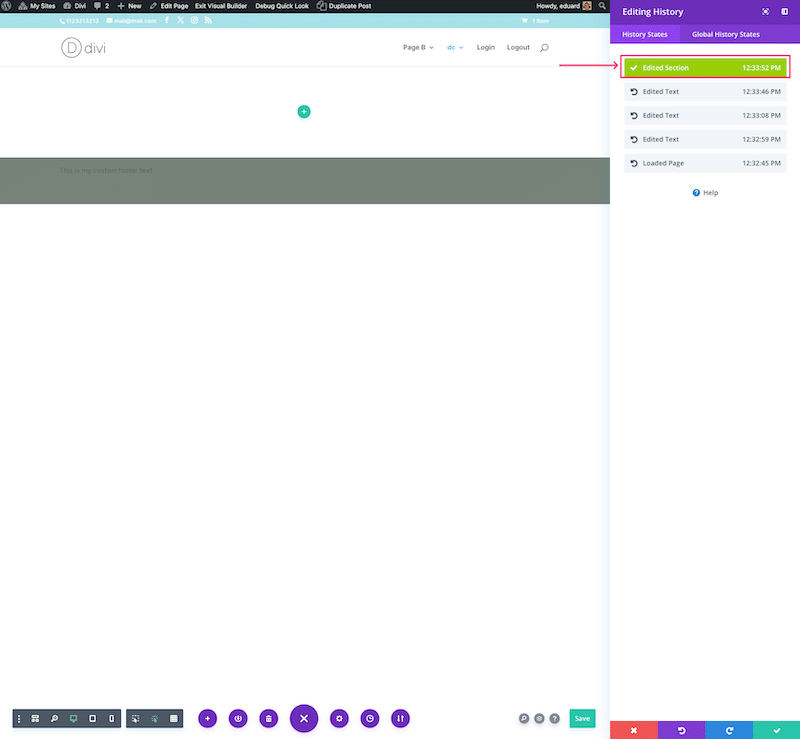
Task: Click the mail@mail.com email link
Action: pyautogui.click(x=131, y=21)
